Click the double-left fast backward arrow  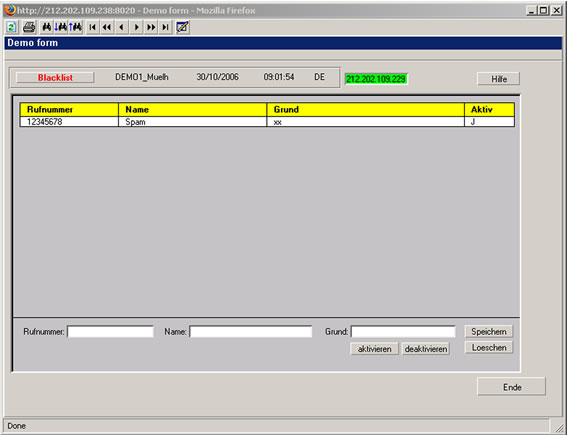(x=107, y=27)
